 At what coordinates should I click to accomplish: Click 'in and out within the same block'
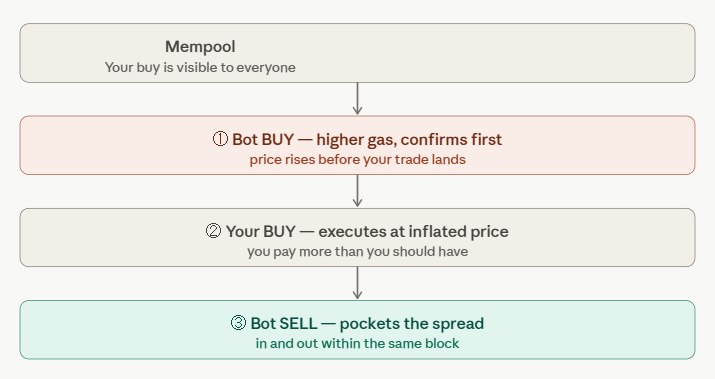point(358,343)
